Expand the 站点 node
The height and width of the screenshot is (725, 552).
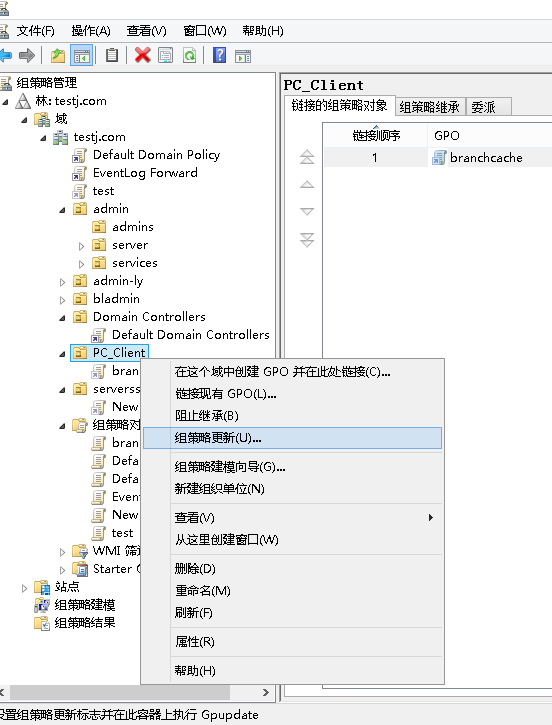25,589
